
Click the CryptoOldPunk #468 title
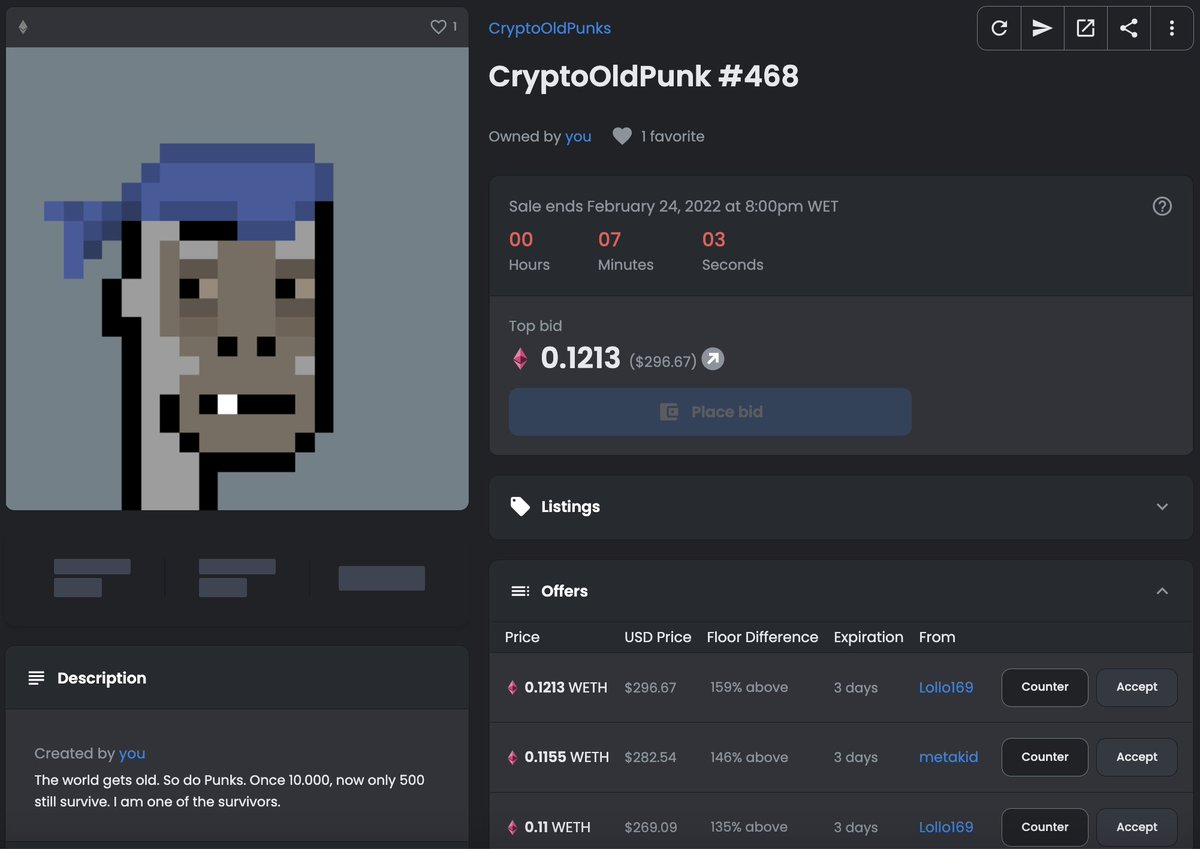(643, 76)
